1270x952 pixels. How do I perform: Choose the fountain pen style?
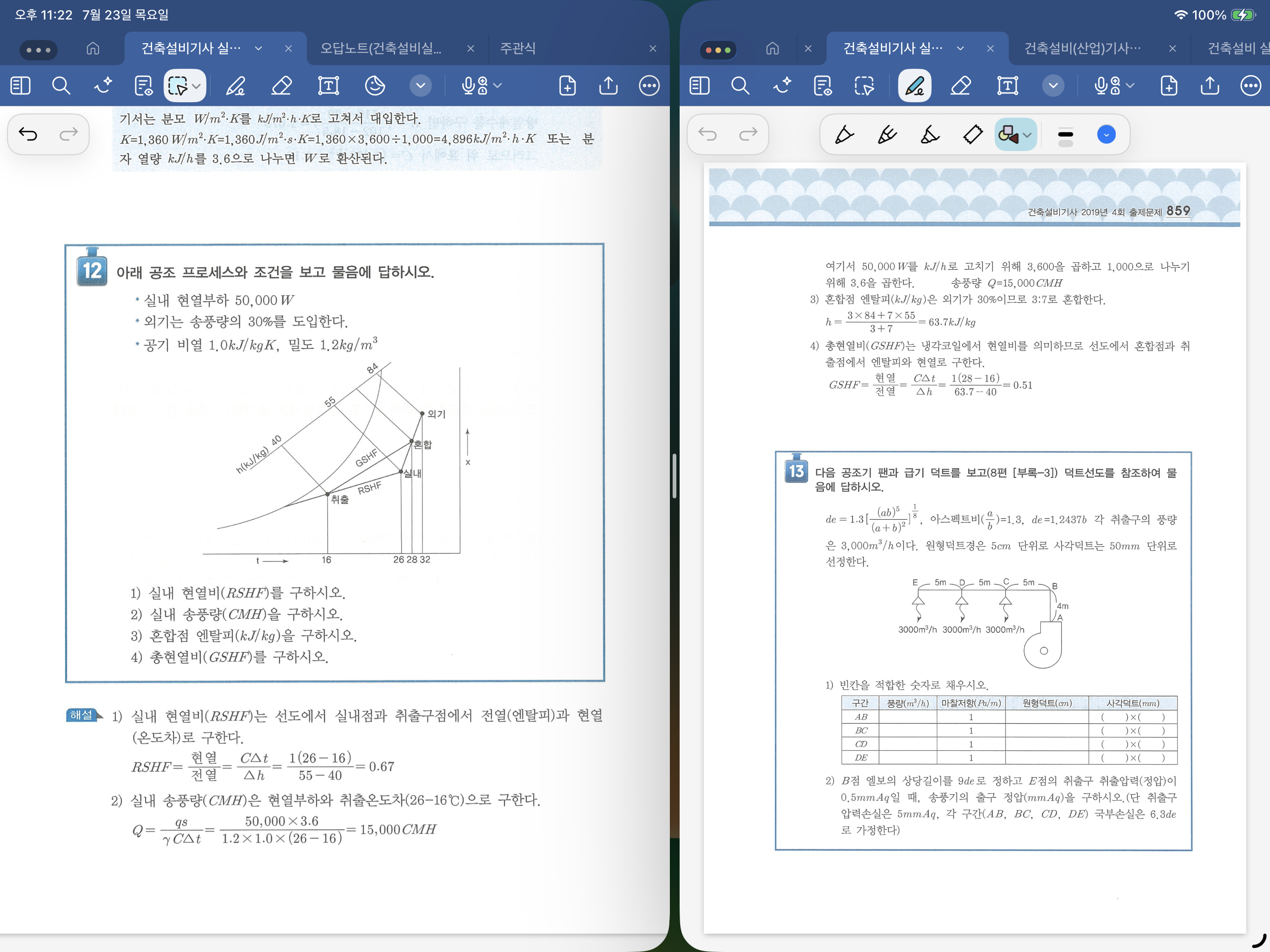coord(844,135)
